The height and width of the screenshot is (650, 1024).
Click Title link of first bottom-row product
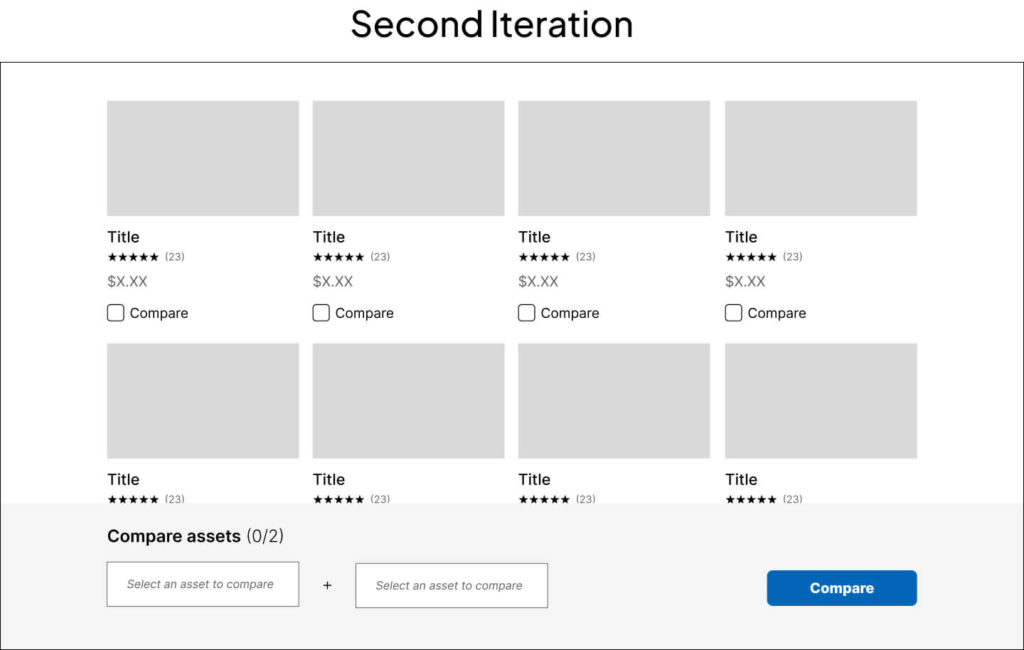coord(123,480)
